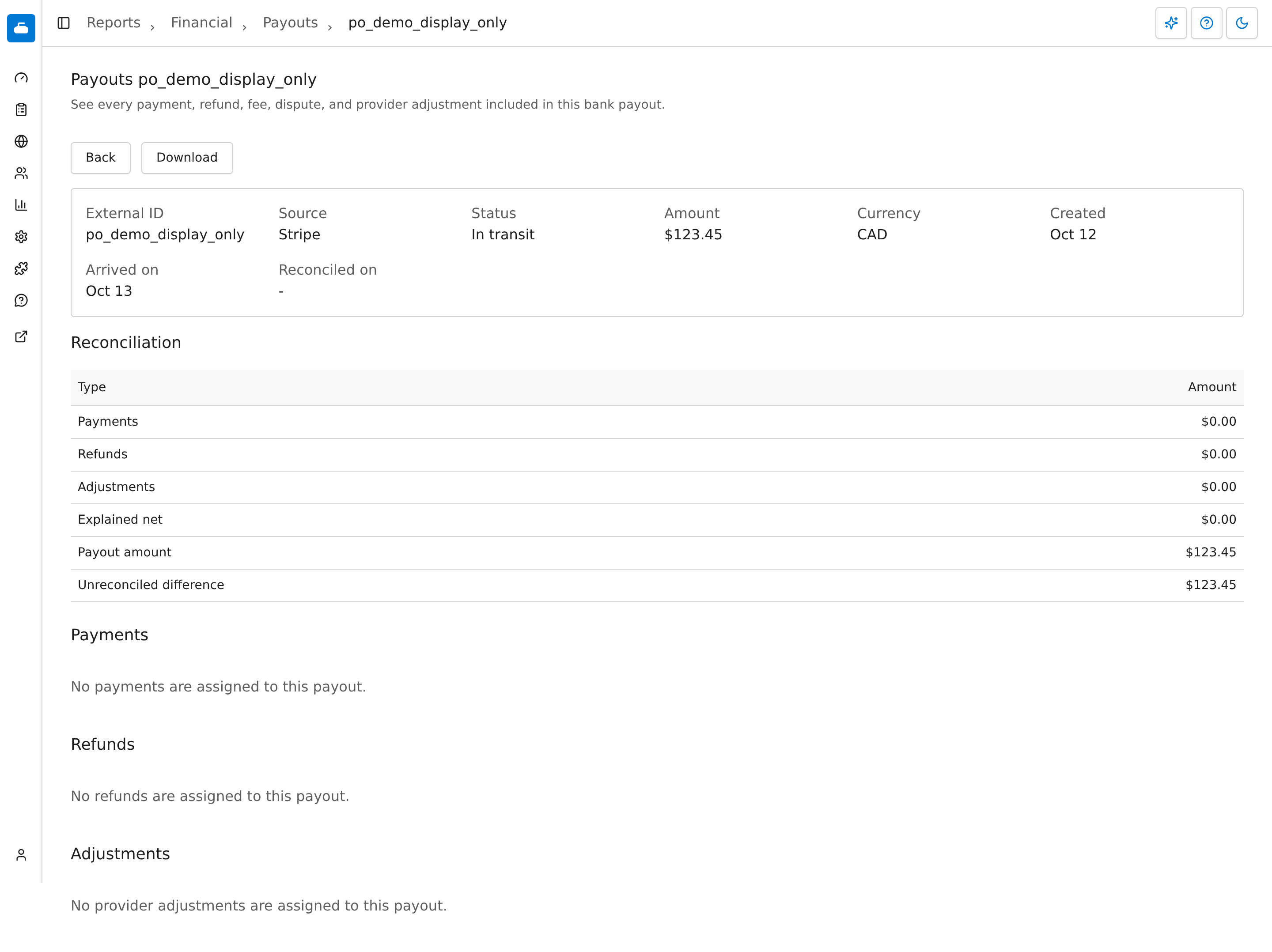Toggle dark mode with moon icon

click(x=1242, y=23)
